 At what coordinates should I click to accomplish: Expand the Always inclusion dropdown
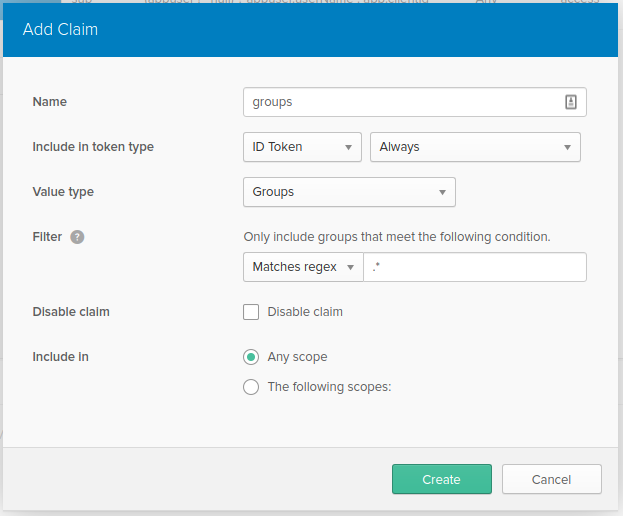coord(475,147)
